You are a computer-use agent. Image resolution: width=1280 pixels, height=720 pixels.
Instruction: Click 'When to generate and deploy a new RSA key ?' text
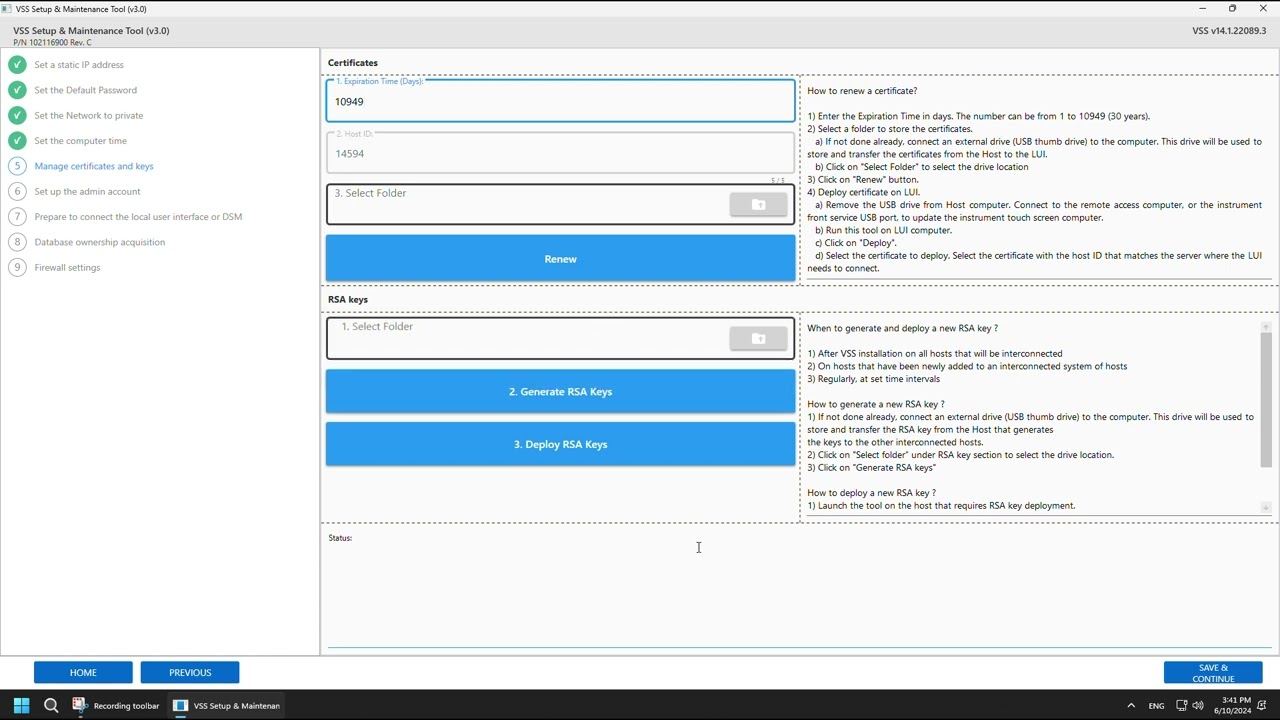[903, 328]
